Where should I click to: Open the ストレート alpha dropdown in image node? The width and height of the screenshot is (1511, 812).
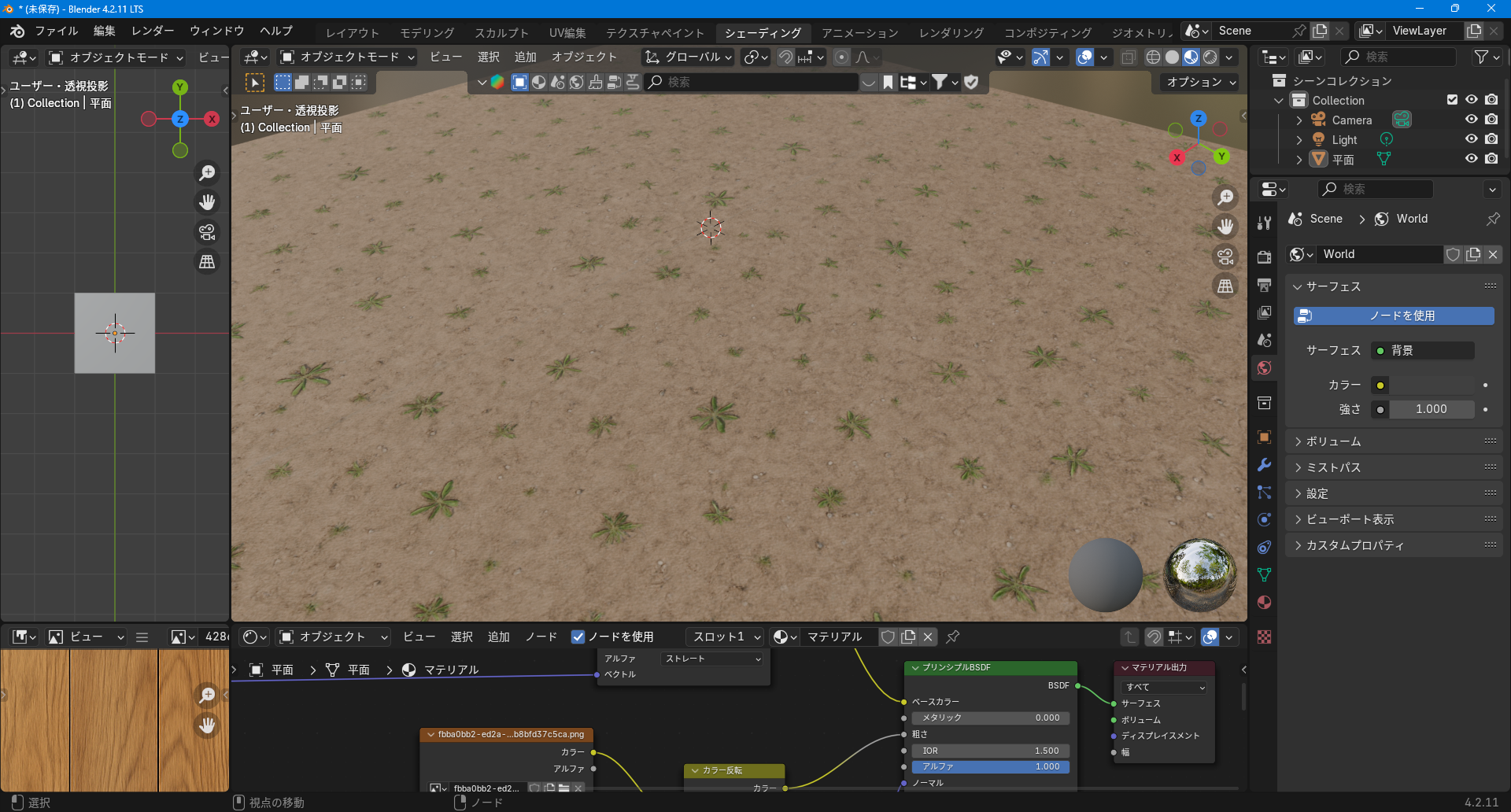(x=713, y=659)
